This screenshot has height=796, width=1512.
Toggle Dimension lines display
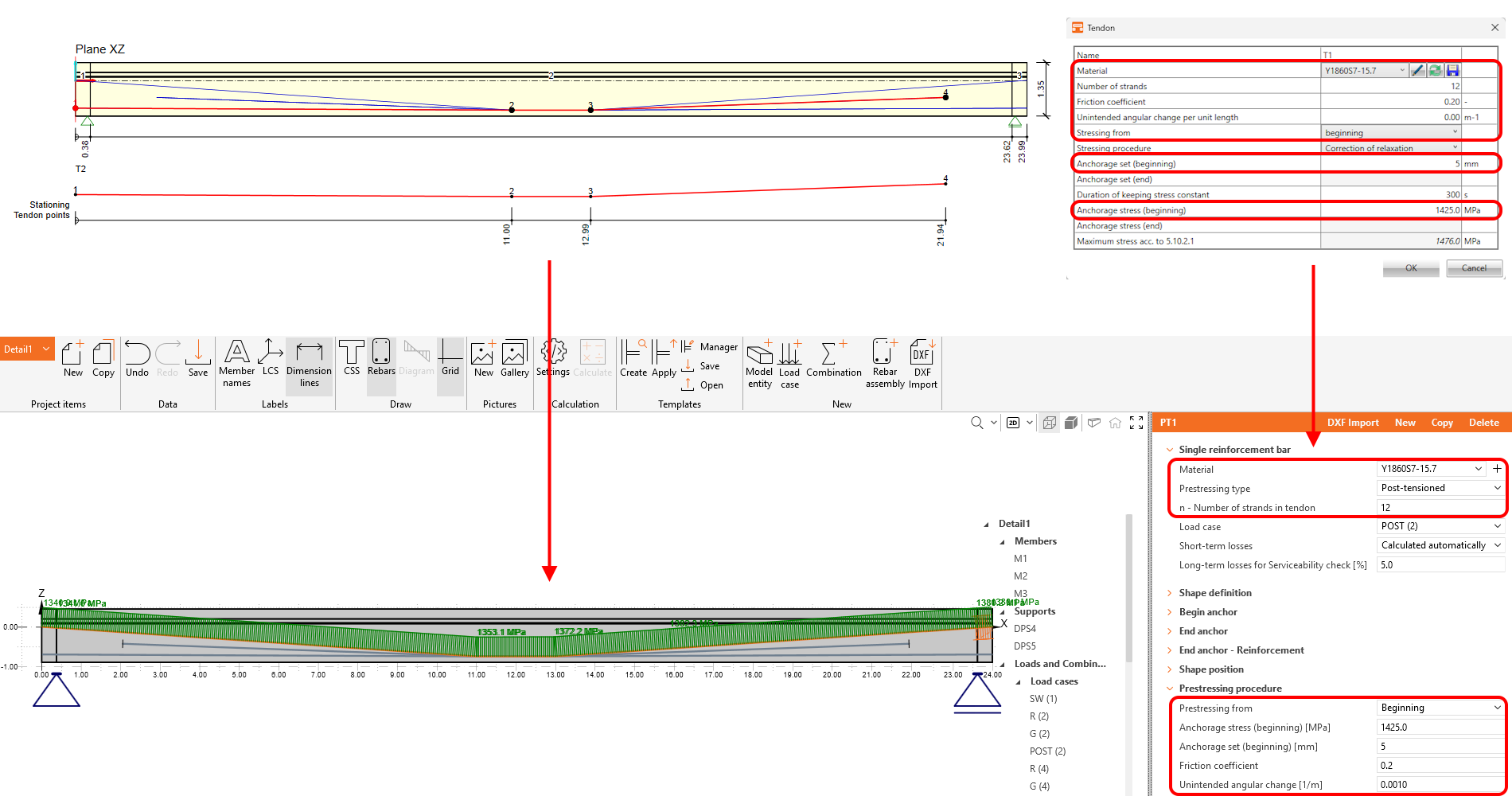[x=309, y=363]
